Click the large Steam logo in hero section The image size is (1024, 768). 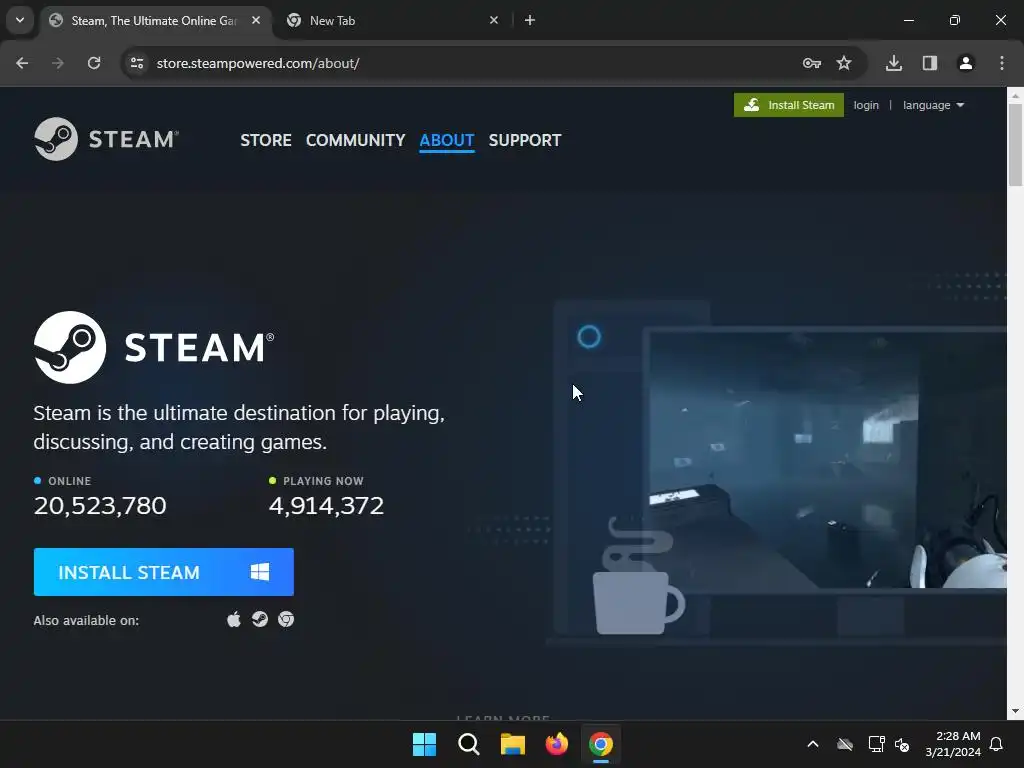tap(154, 347)
